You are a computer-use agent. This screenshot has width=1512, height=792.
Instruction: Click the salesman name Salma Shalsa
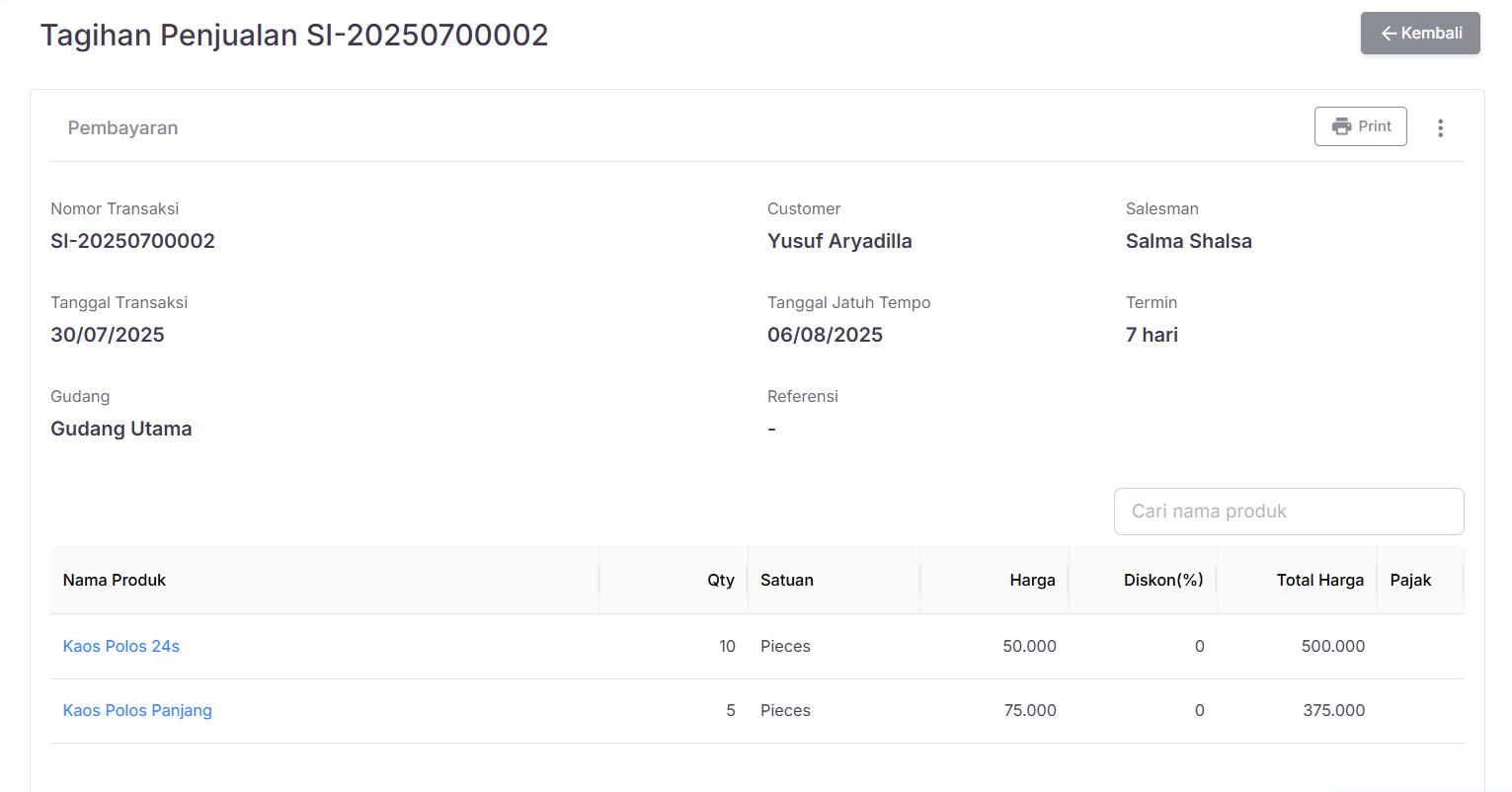pos(1188,240)
